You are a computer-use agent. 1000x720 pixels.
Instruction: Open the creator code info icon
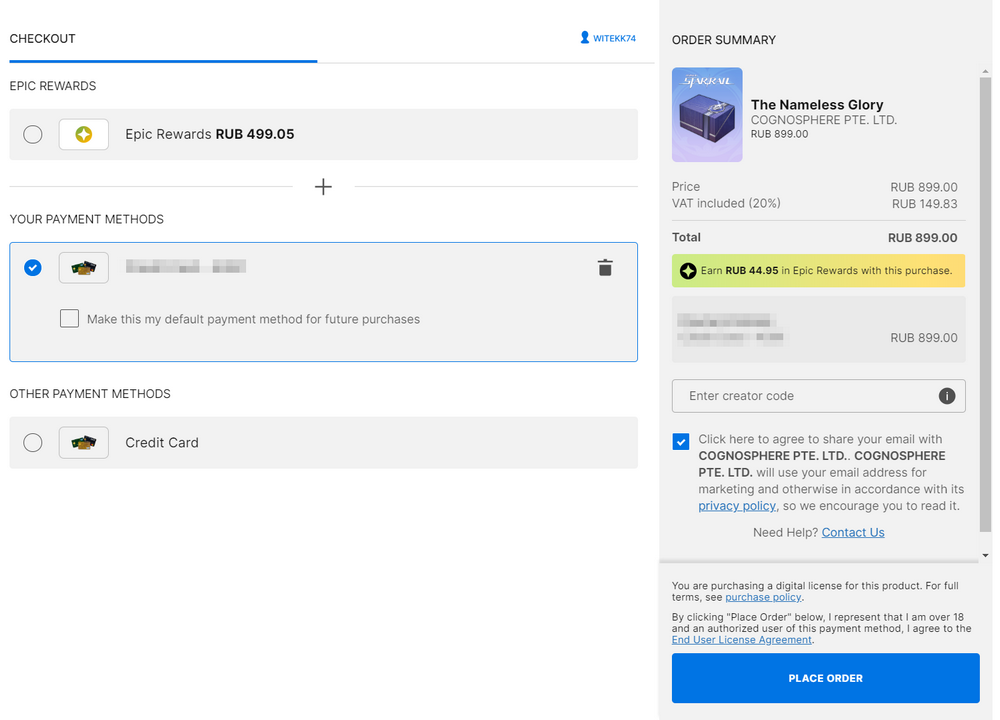click(x=947, y=396)
